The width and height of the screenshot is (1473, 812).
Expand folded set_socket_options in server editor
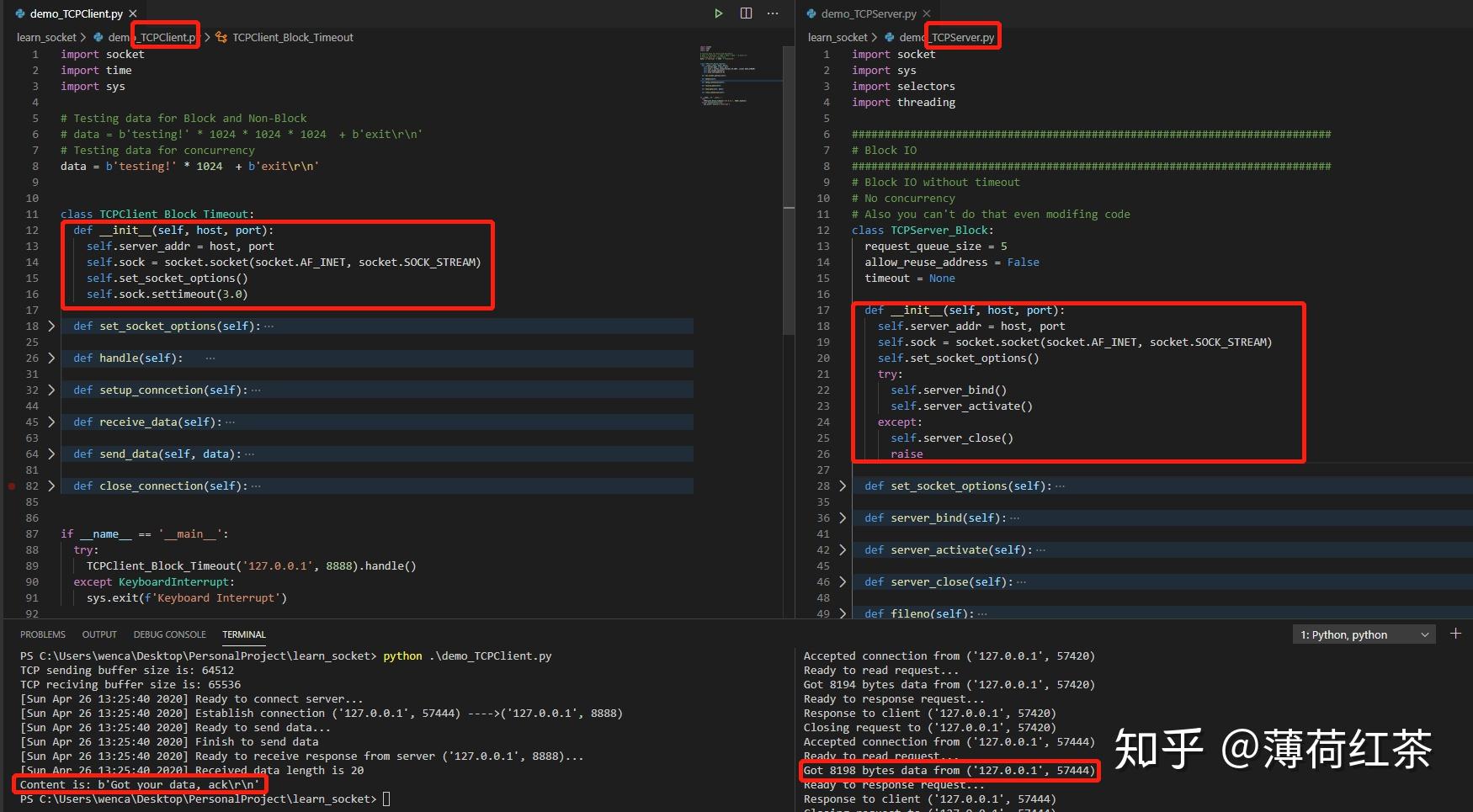843,486
